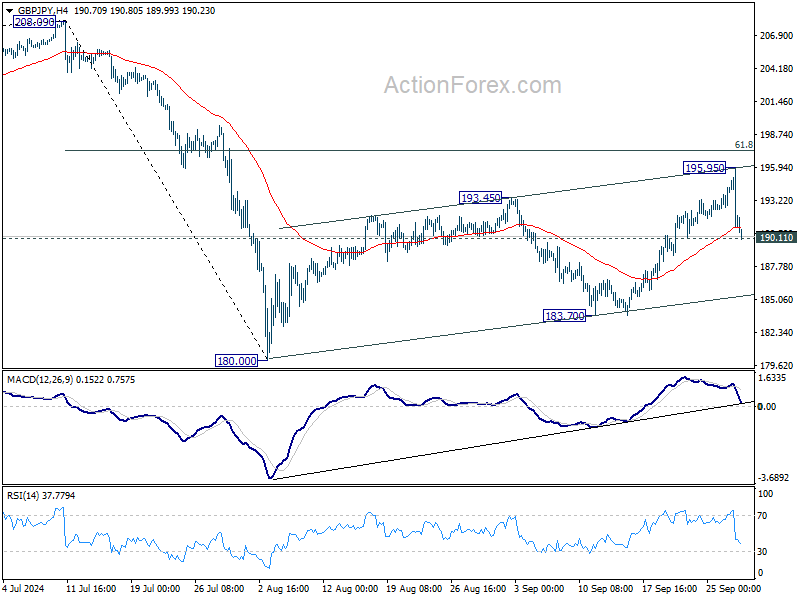This screenshot has height=600, width=800.
Task: Select the 198.740 price axis value
Action: [777, 135]
